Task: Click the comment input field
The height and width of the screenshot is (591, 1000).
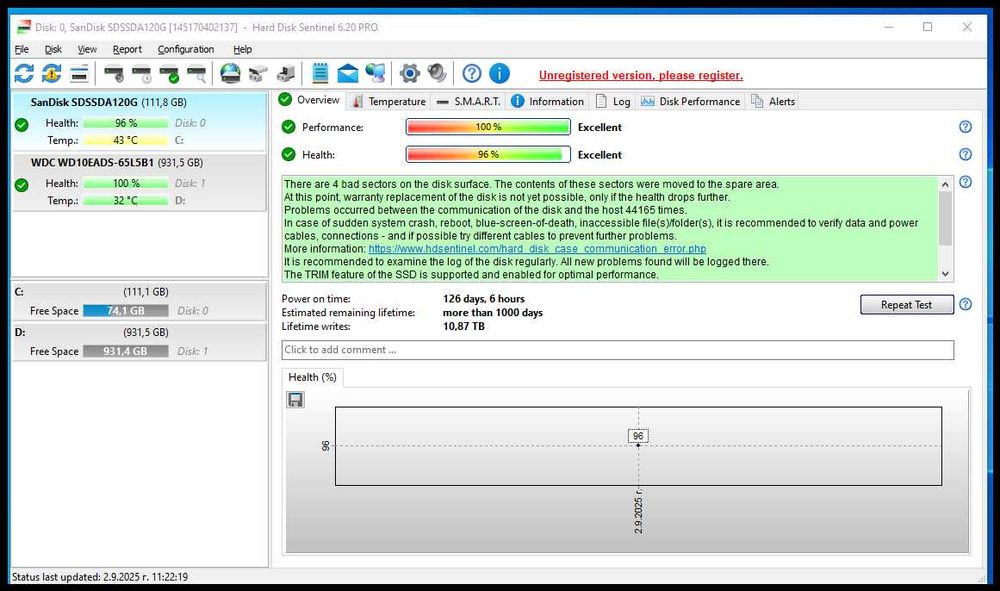Action: click(x=617, y=350)
